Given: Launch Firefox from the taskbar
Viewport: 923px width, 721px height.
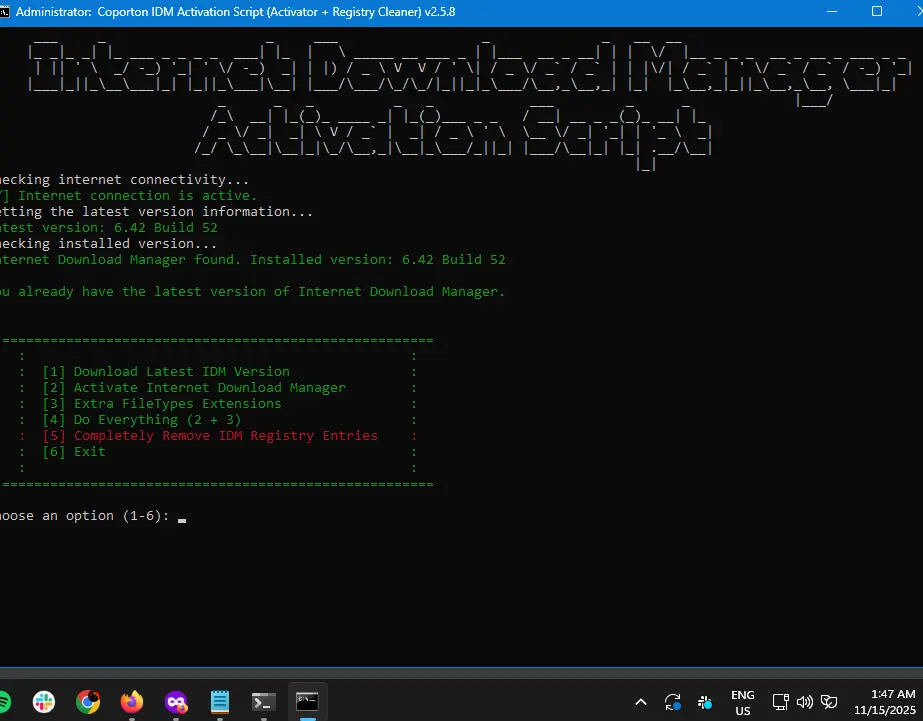Looking at the screenshot, I should coord(132,702).
